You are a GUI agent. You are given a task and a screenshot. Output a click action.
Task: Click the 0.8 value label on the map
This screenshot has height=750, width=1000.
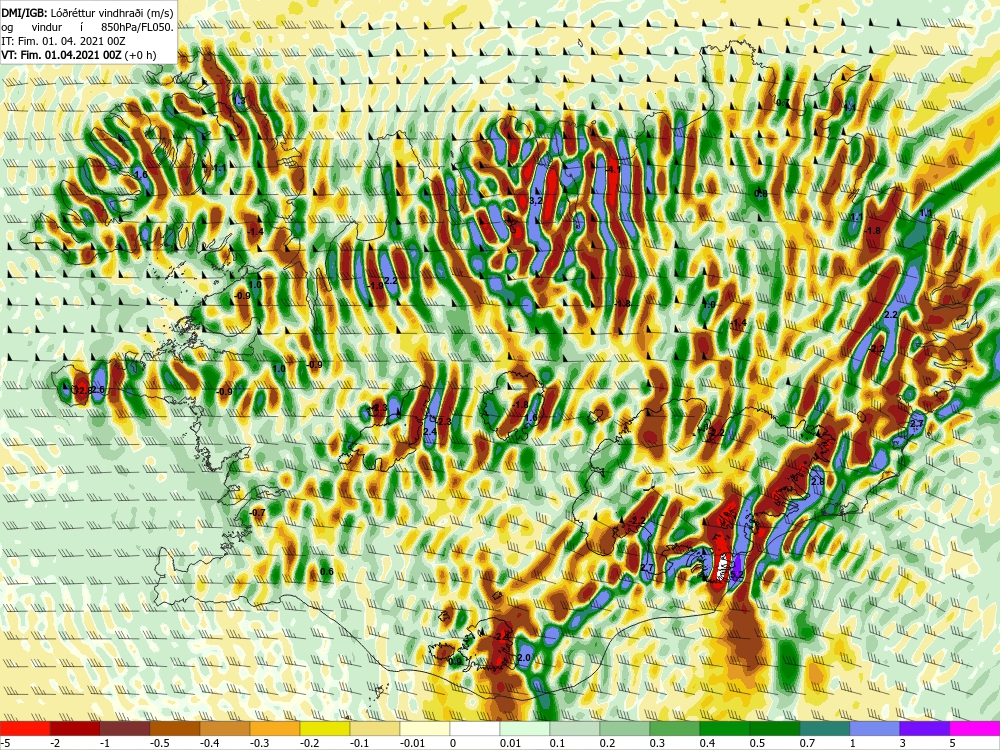point(761,194)
